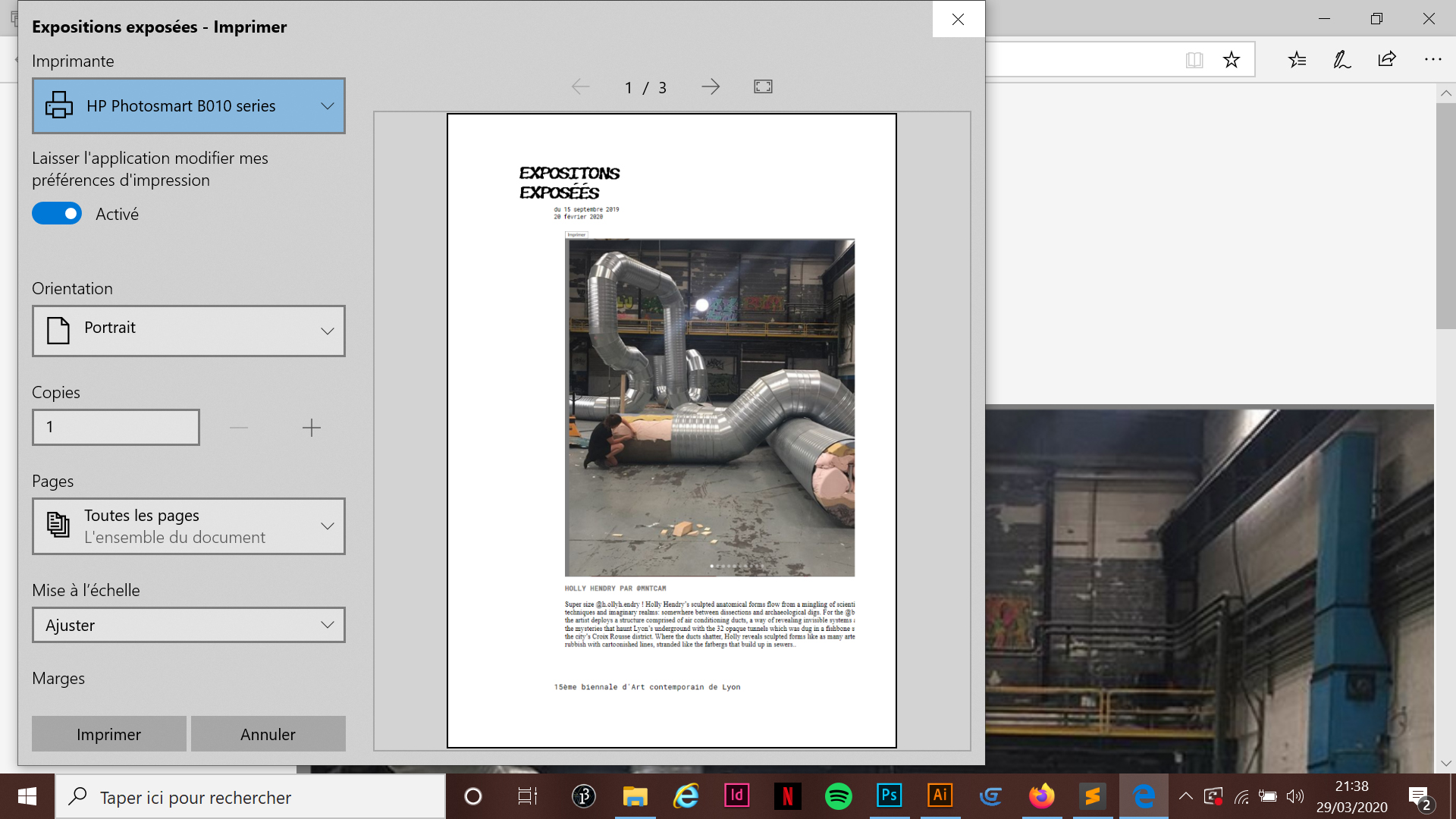Increase copies with the plus button
This screenshot has width=1456, height=819.
[x=311, y=428]
